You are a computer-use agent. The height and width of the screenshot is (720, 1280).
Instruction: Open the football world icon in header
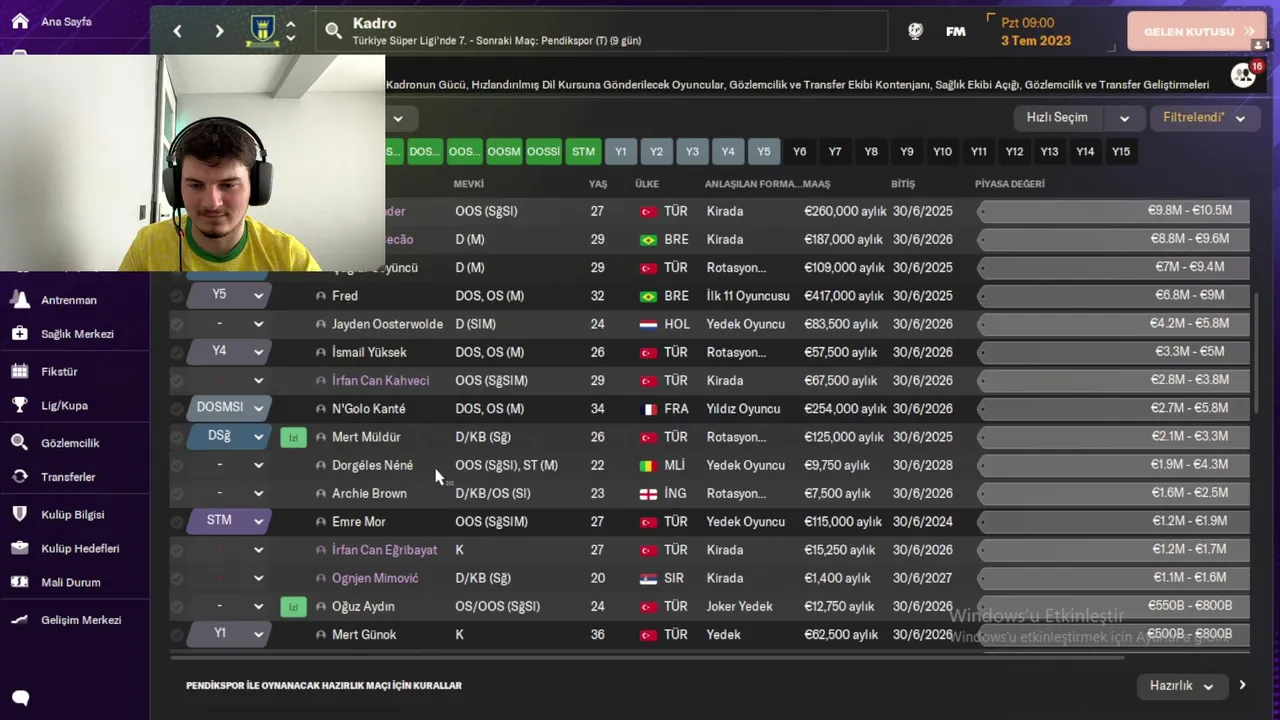(x=915, y=31)
